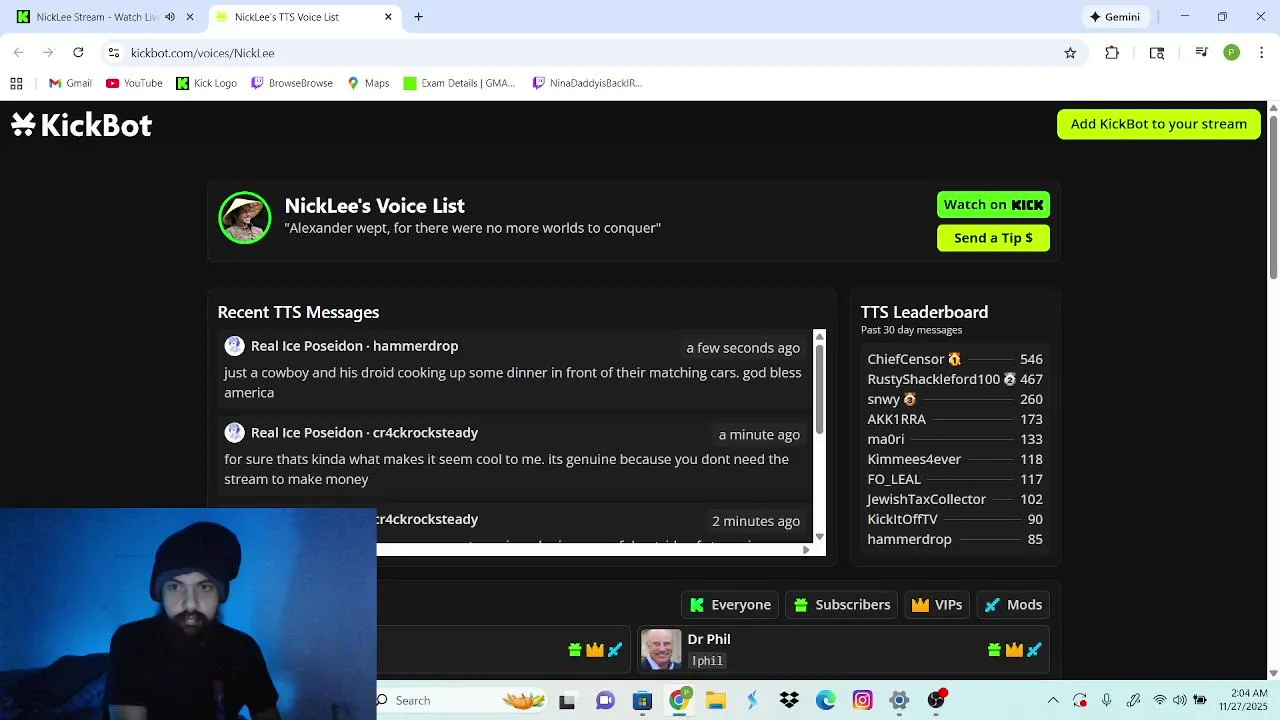Open the Gmail bookmark
This screenshot has height=720, width=1280.
[x=70, y=83]
